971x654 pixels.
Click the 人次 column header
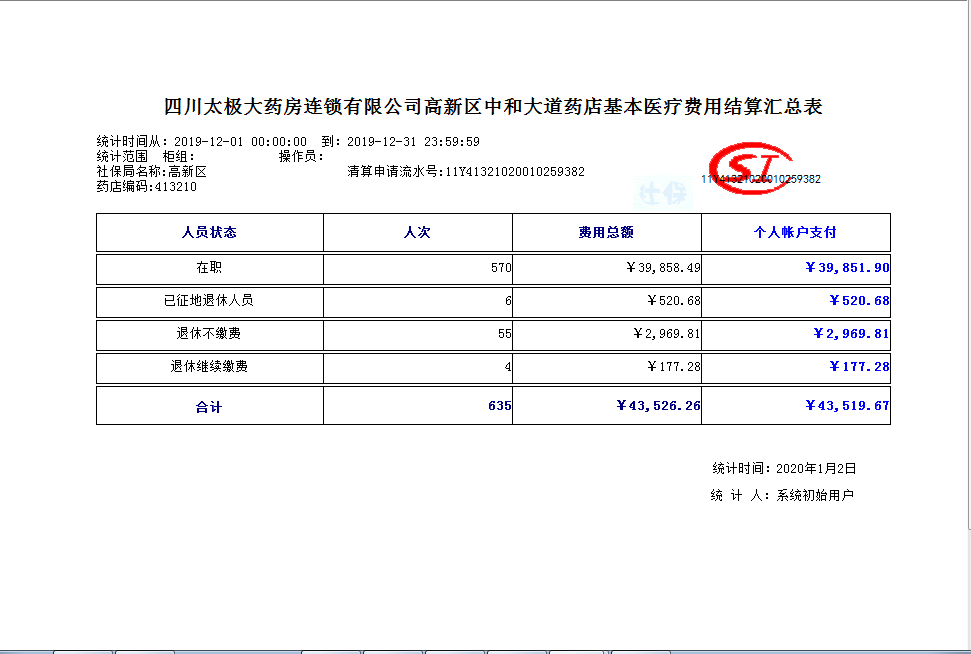coord(417,232)
